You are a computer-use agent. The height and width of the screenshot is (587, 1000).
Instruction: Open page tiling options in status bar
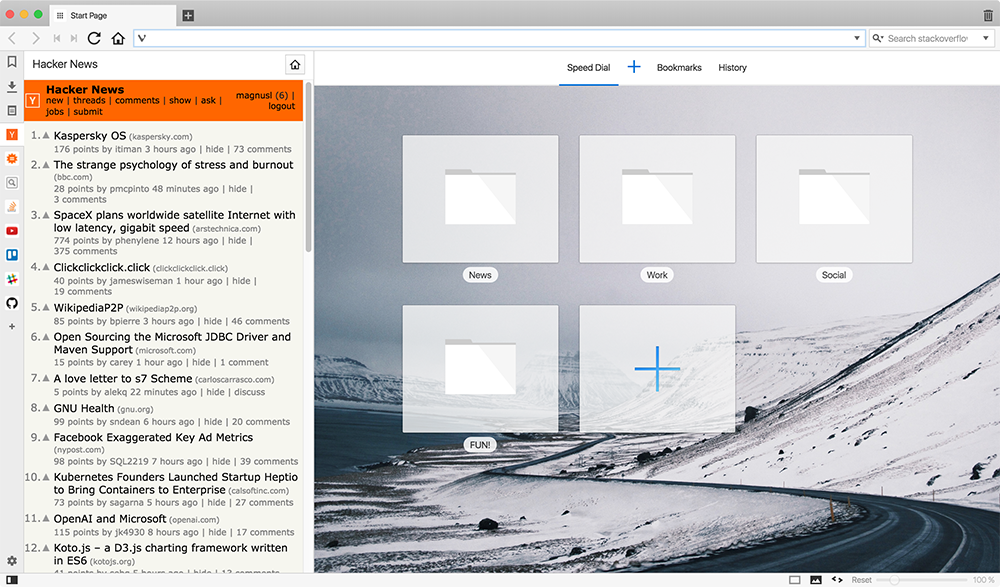coord(795,580)
